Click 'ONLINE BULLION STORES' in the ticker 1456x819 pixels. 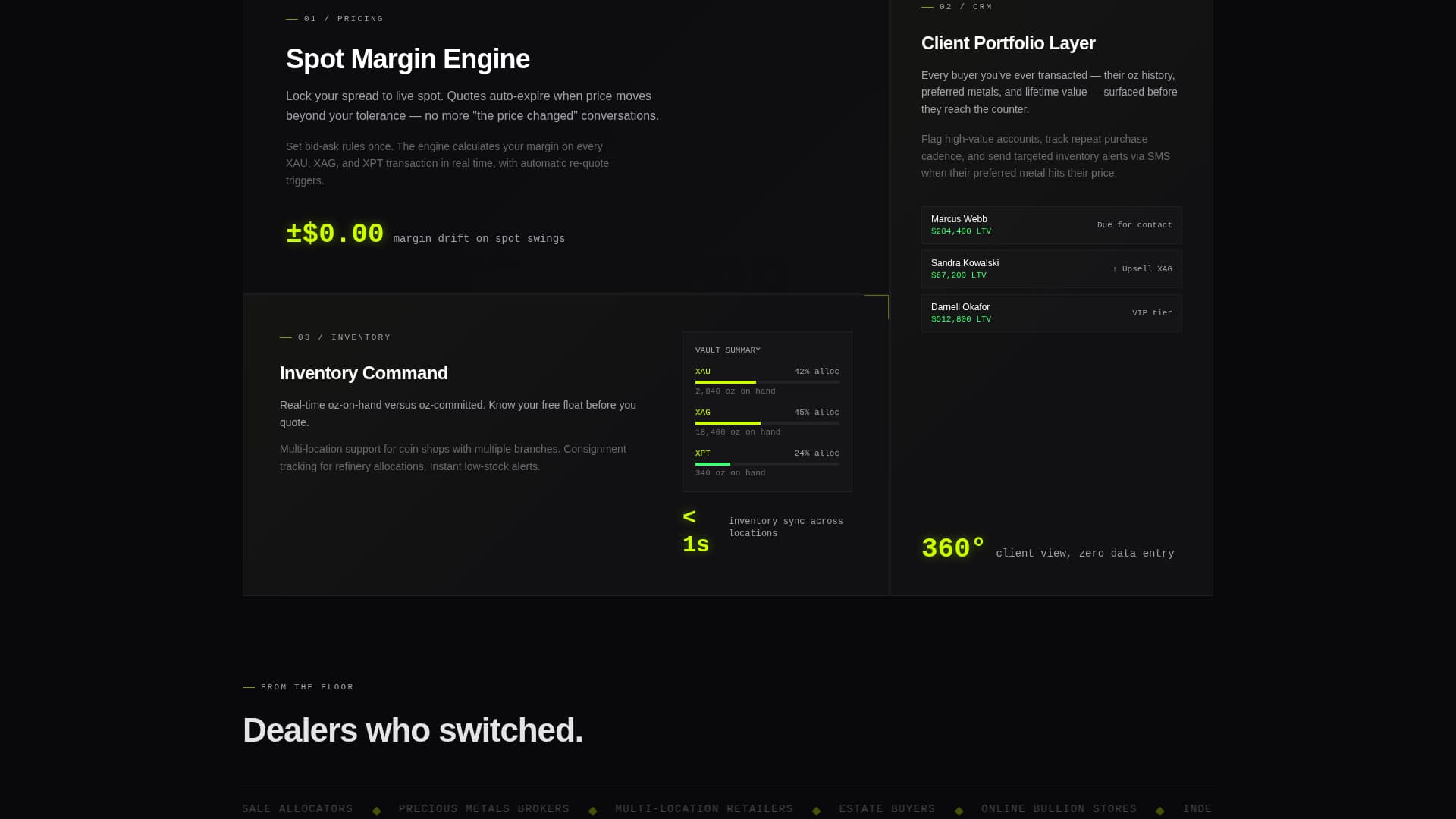pos(1059,809)
